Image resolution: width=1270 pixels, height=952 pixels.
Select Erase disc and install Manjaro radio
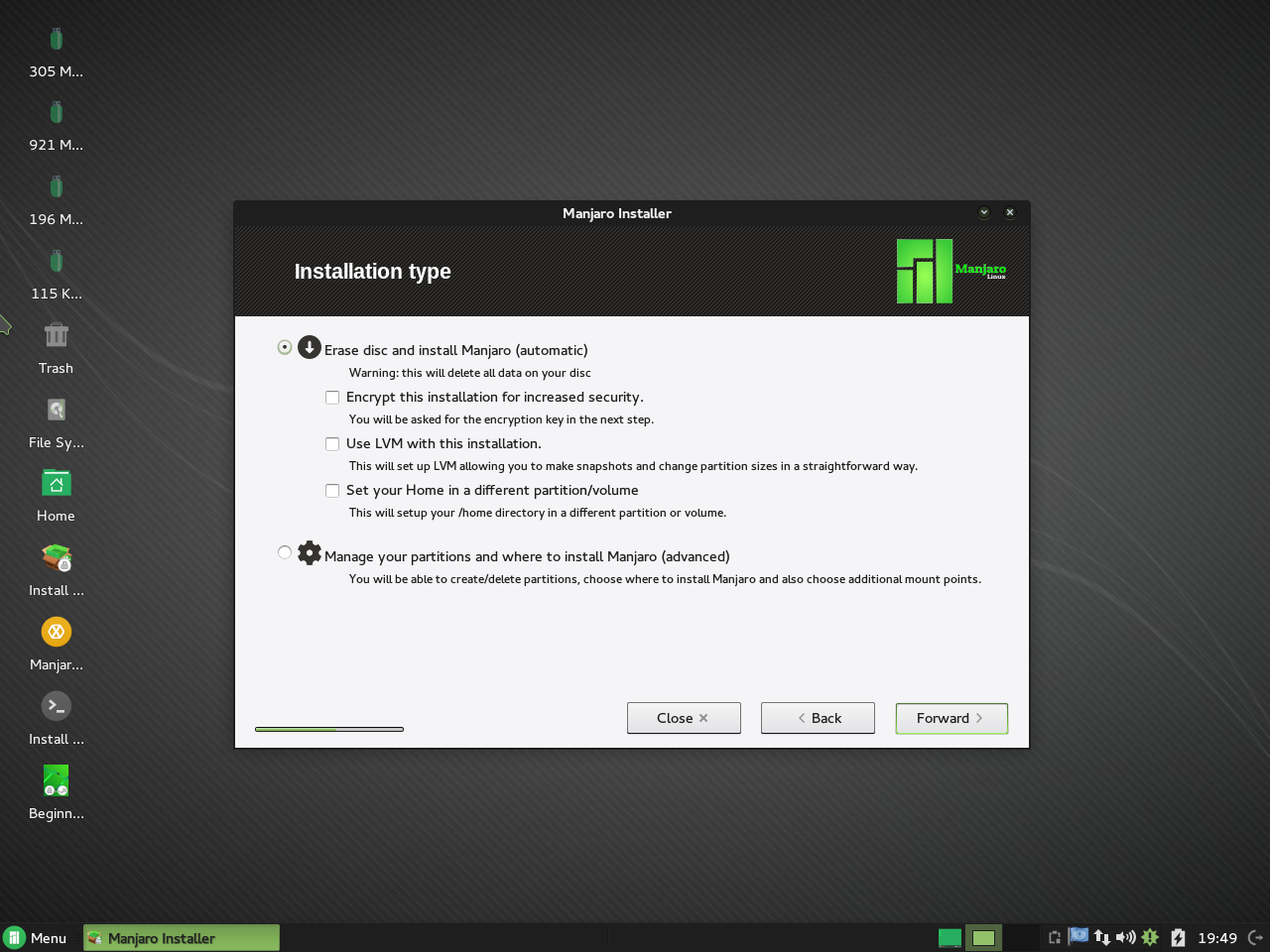(x=285, y=347)
